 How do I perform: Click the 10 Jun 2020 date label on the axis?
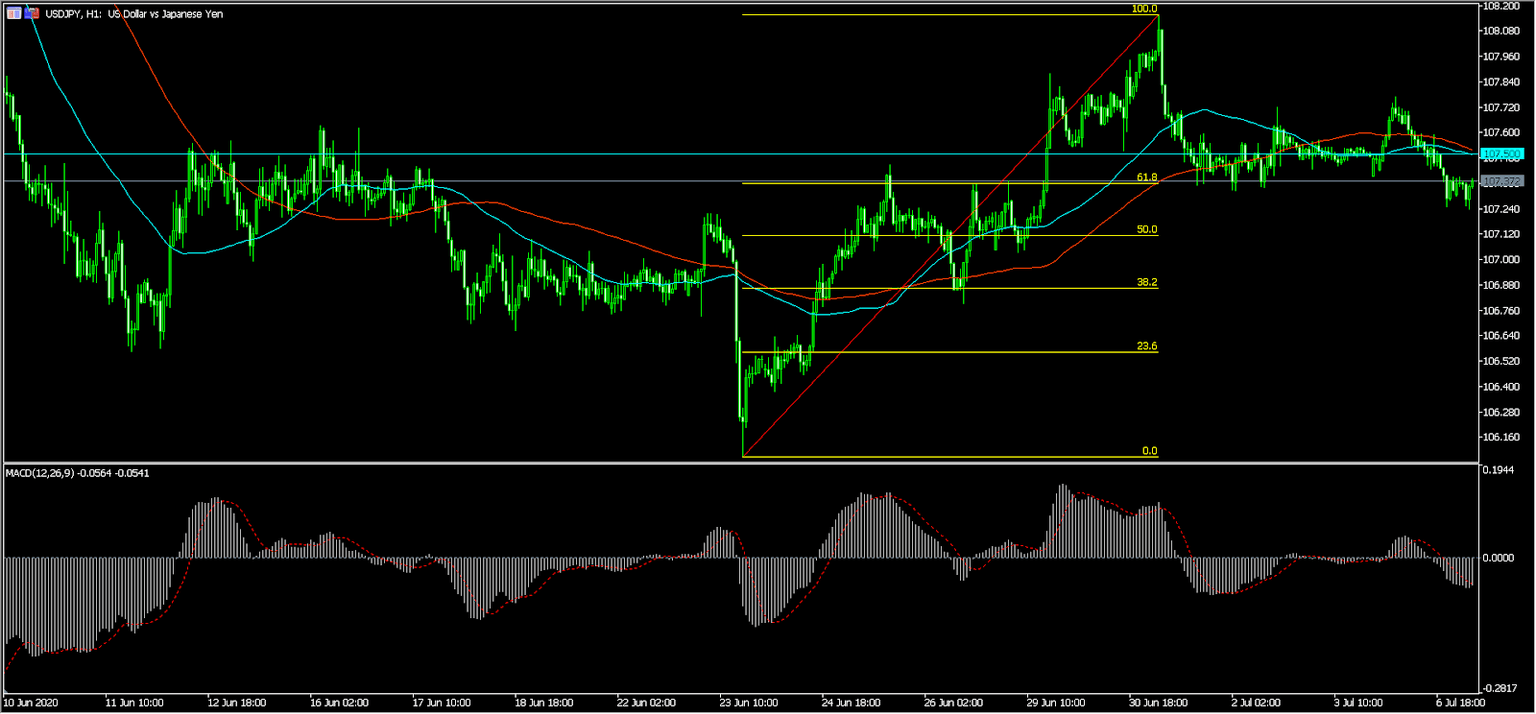click(x=30, y=701)
